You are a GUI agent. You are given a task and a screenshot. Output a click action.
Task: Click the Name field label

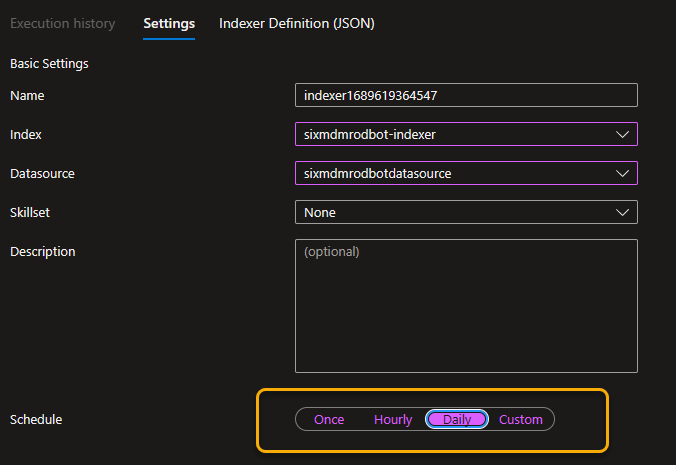click(x=27, y=96)
